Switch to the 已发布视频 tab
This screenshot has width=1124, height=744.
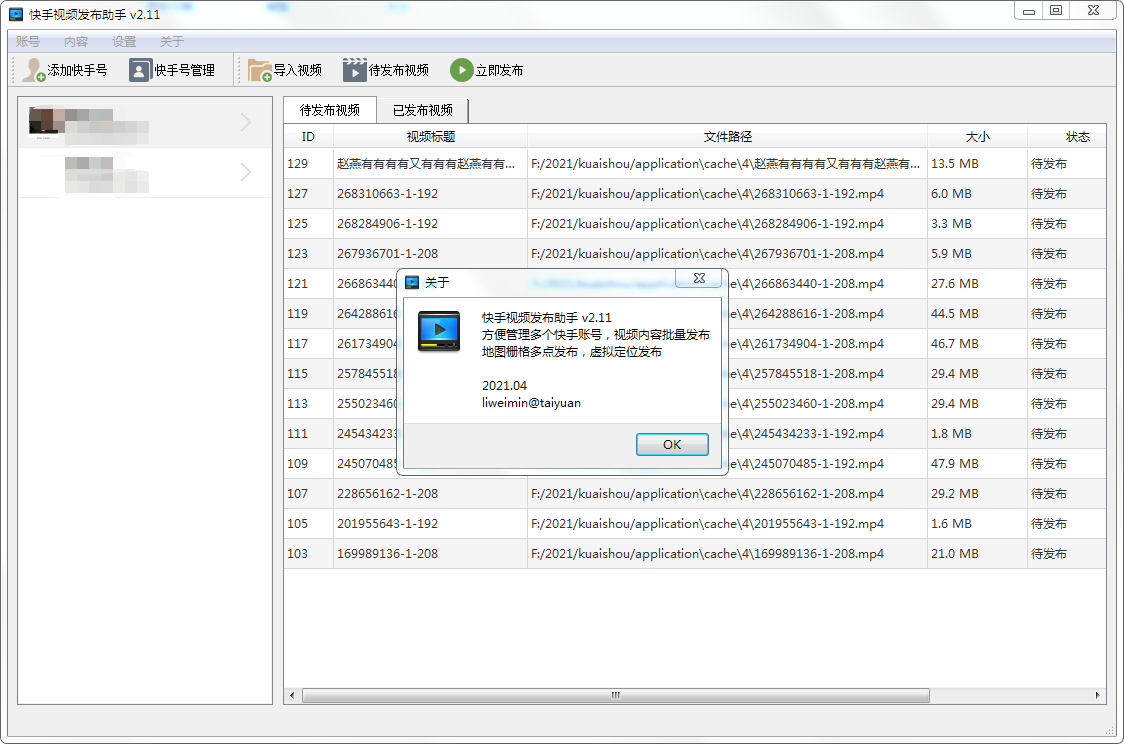[x=423, y=110]
